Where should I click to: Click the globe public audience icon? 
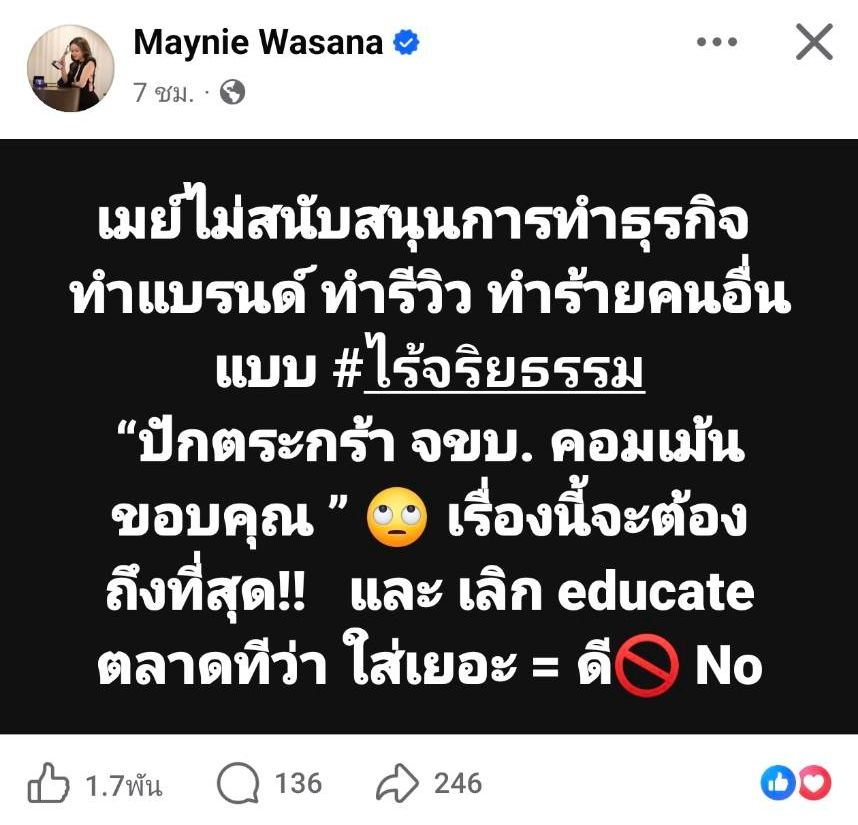[x=232, y=92]
